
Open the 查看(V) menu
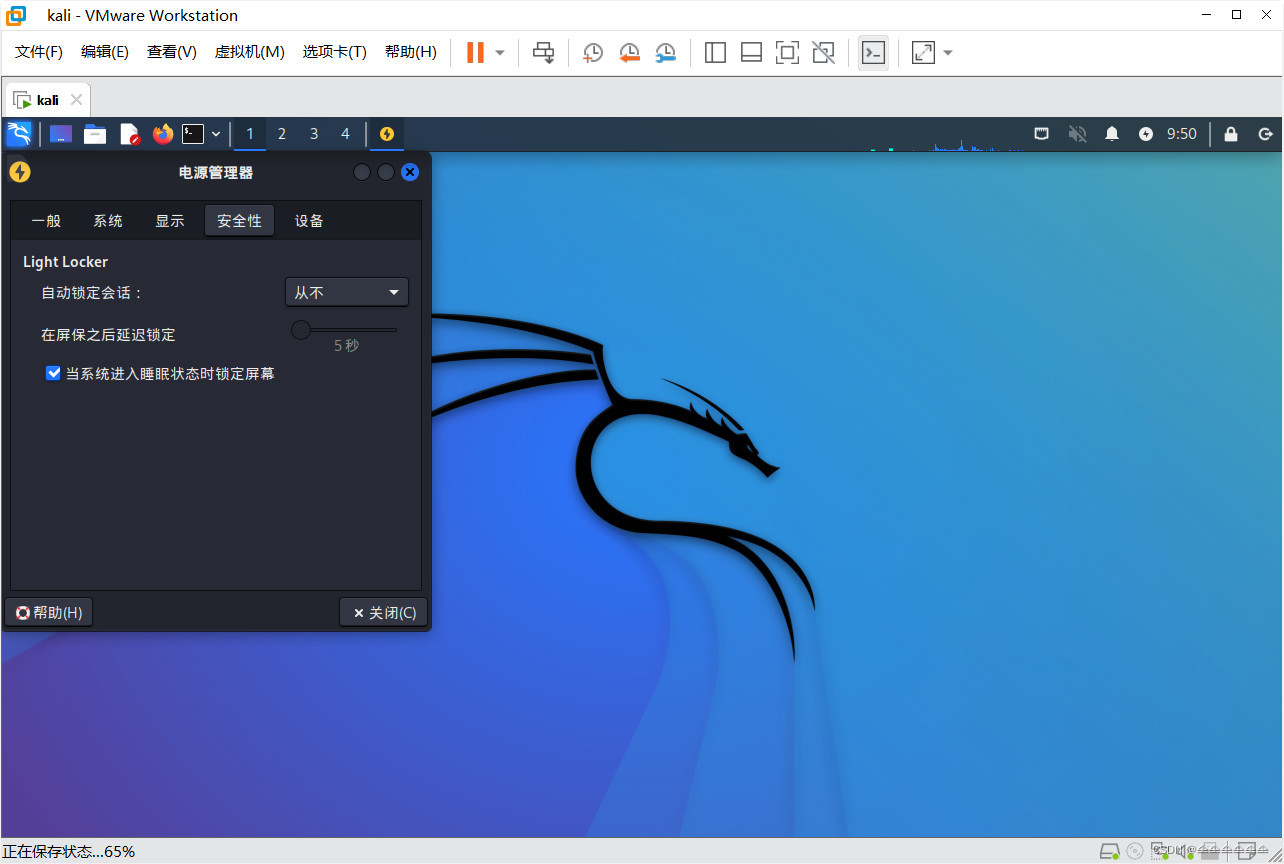click(x=172, y=52)
